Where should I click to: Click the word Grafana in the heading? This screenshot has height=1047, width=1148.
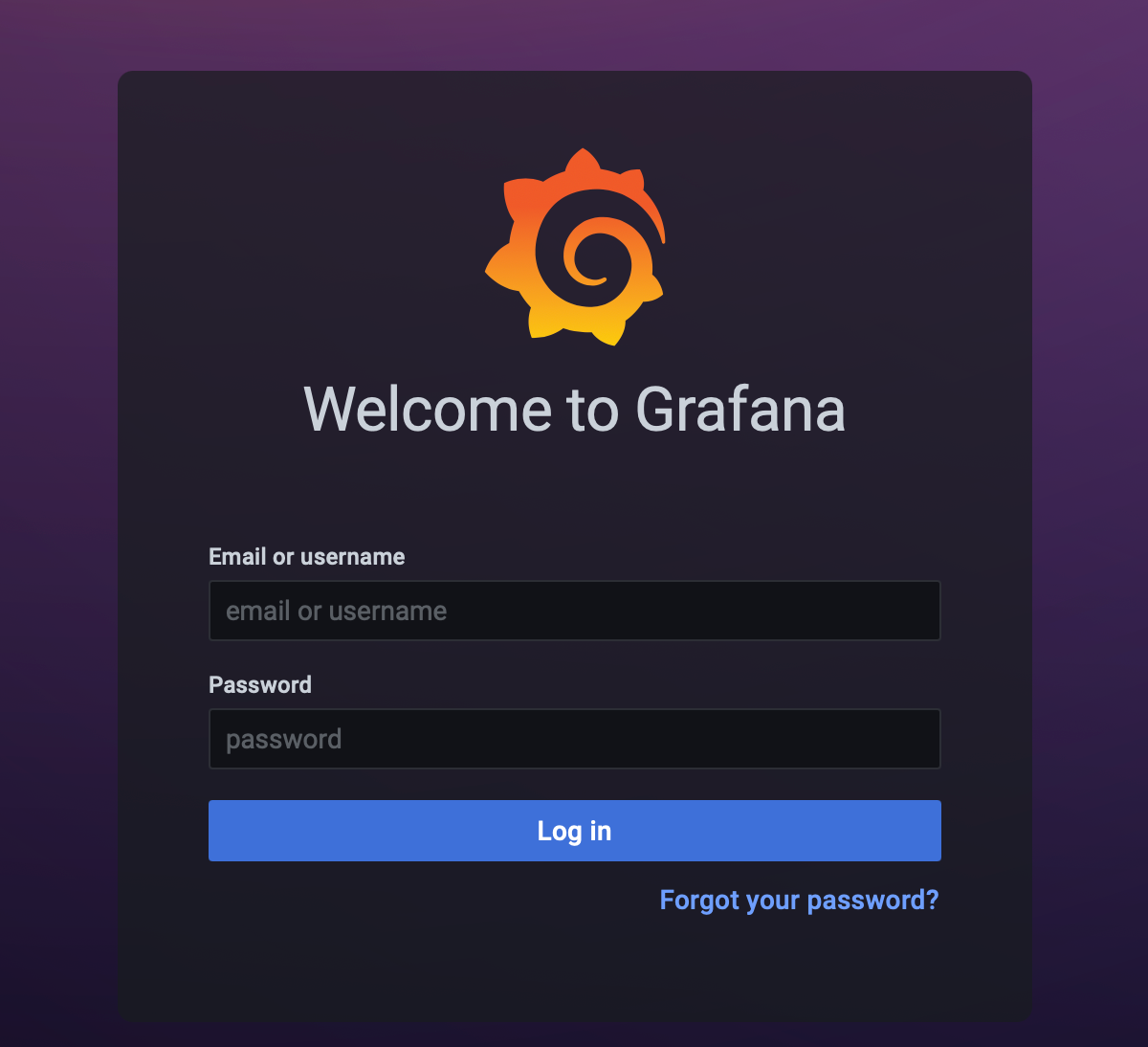pyautogui.click(x=740, y=410)
